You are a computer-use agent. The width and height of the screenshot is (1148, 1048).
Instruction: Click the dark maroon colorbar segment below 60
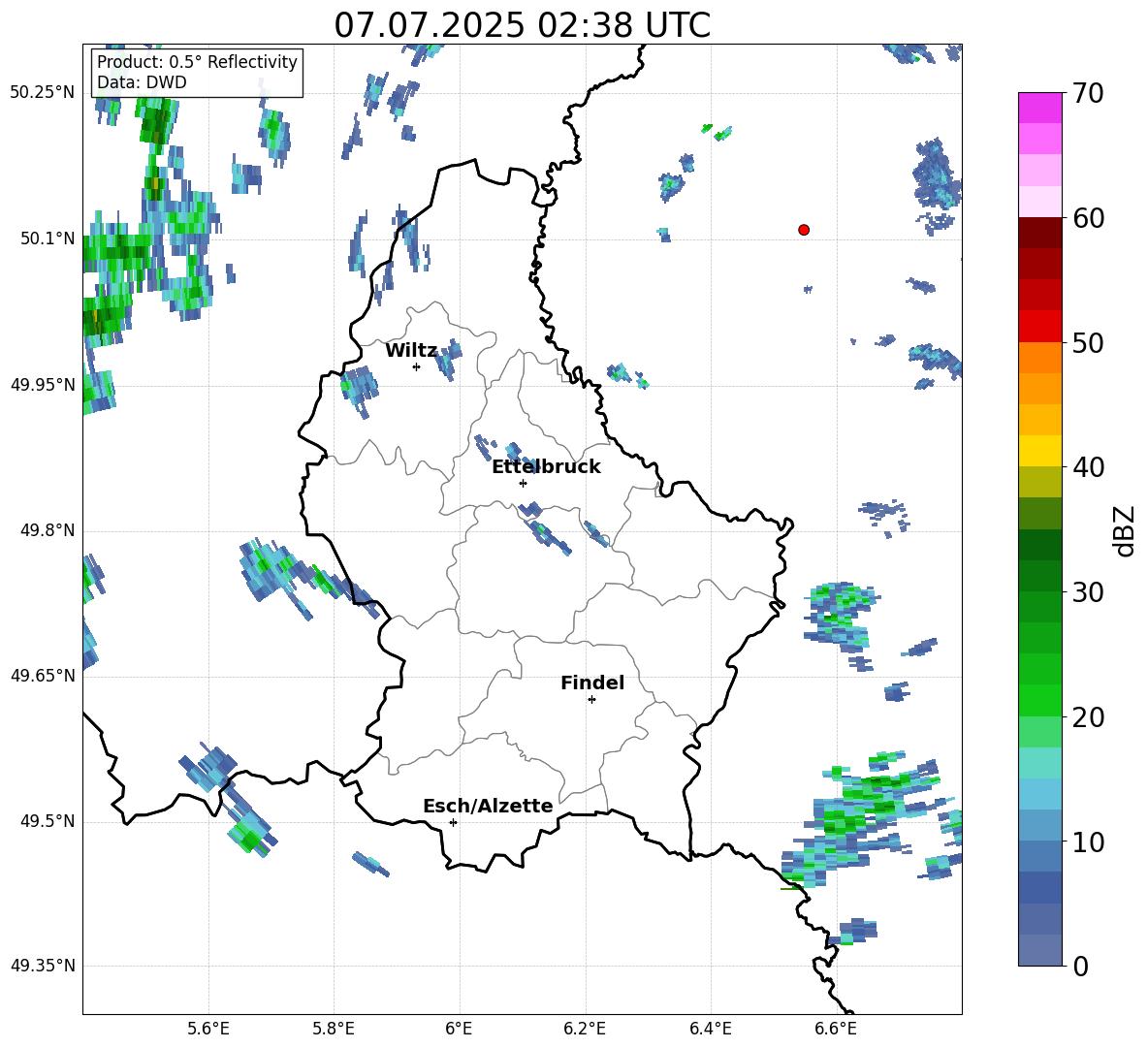(x=1039, y=233)
